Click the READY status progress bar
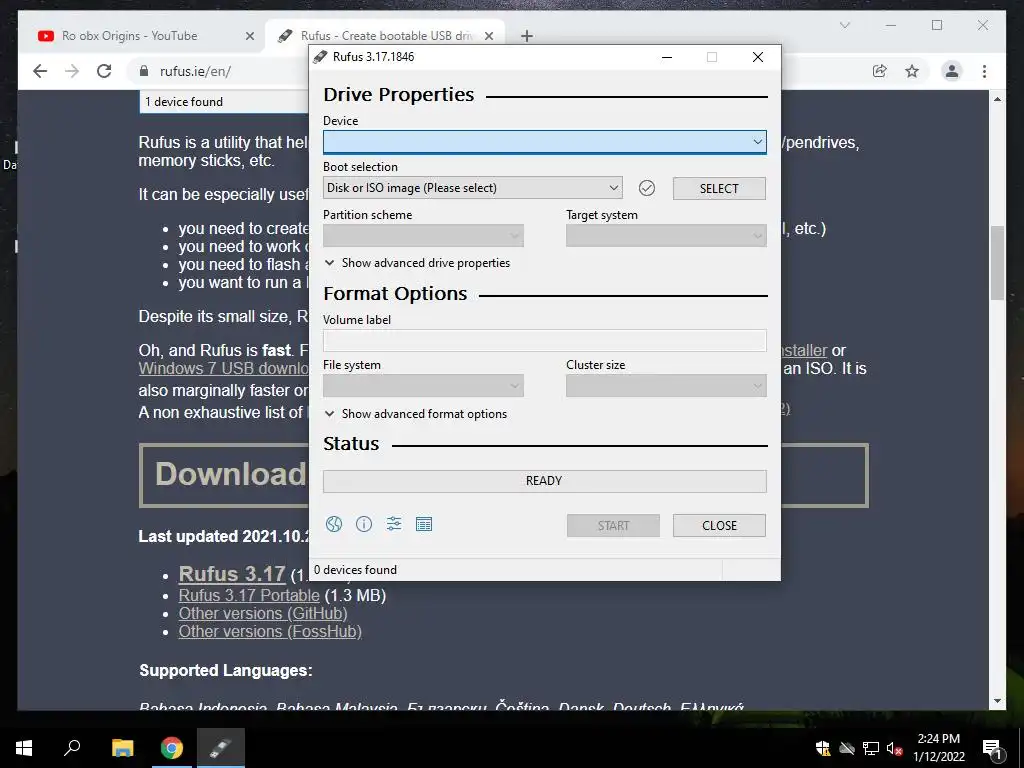 point(545,481)
